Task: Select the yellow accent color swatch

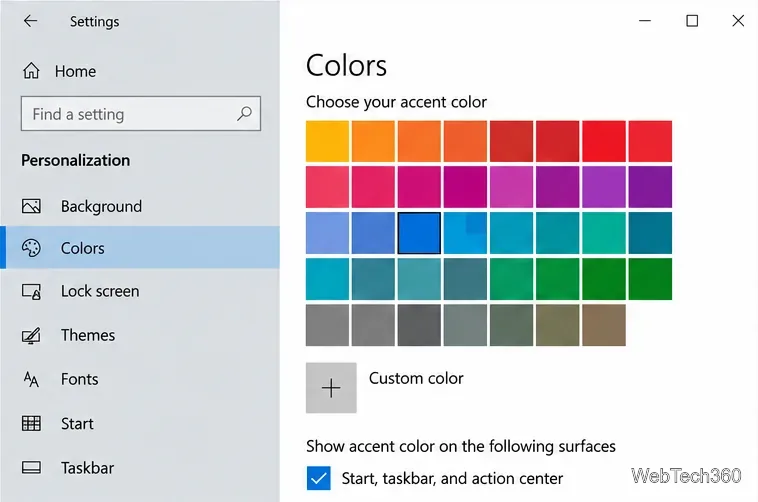Action: [x=327, y=141]
